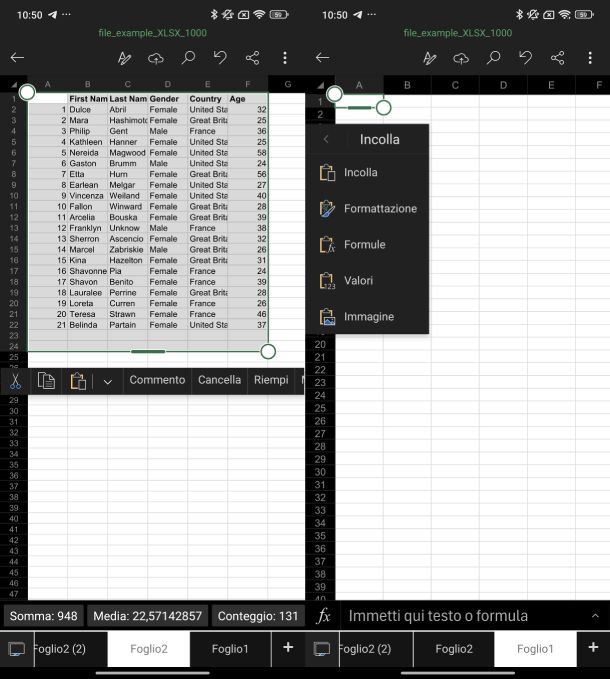Screen dimensions: 610x679
Task: Expand paste options arrow in context toolbar
Action: click(108, 382)
